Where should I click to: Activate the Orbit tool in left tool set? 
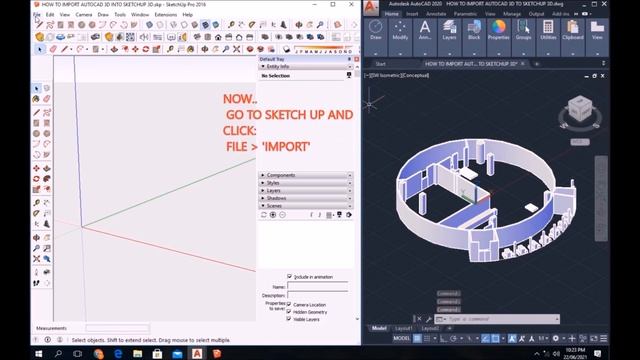pos(36,238)
